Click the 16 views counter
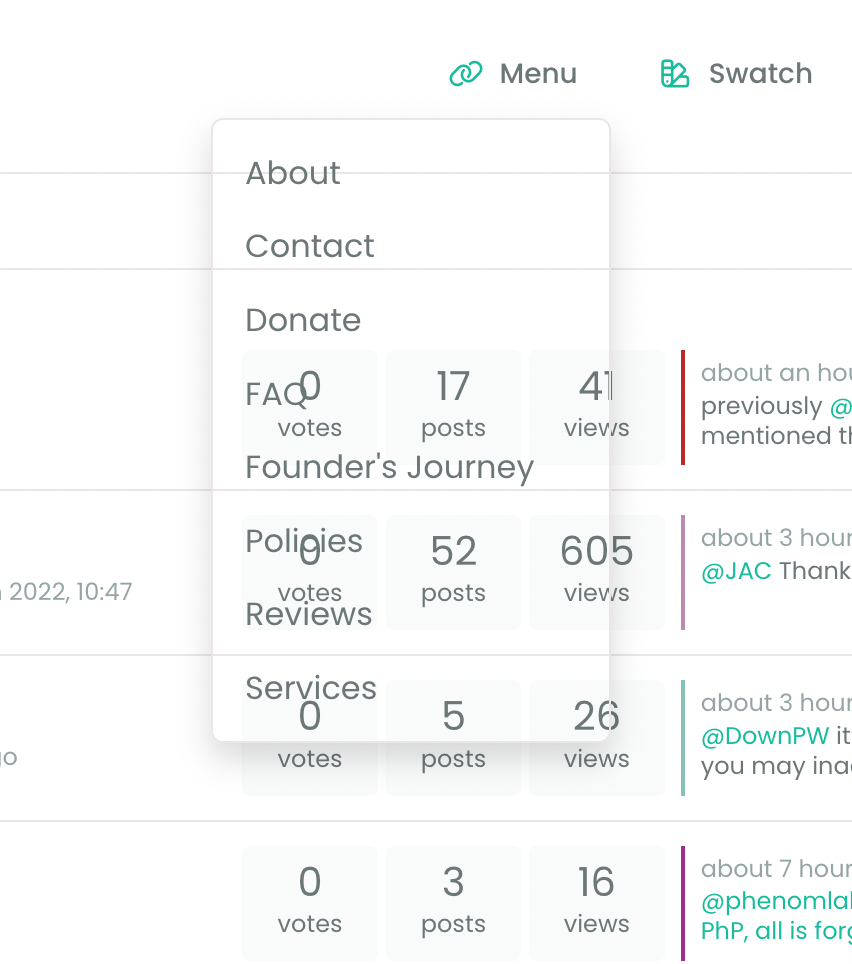Screen dimensions: 852x964 596,902
